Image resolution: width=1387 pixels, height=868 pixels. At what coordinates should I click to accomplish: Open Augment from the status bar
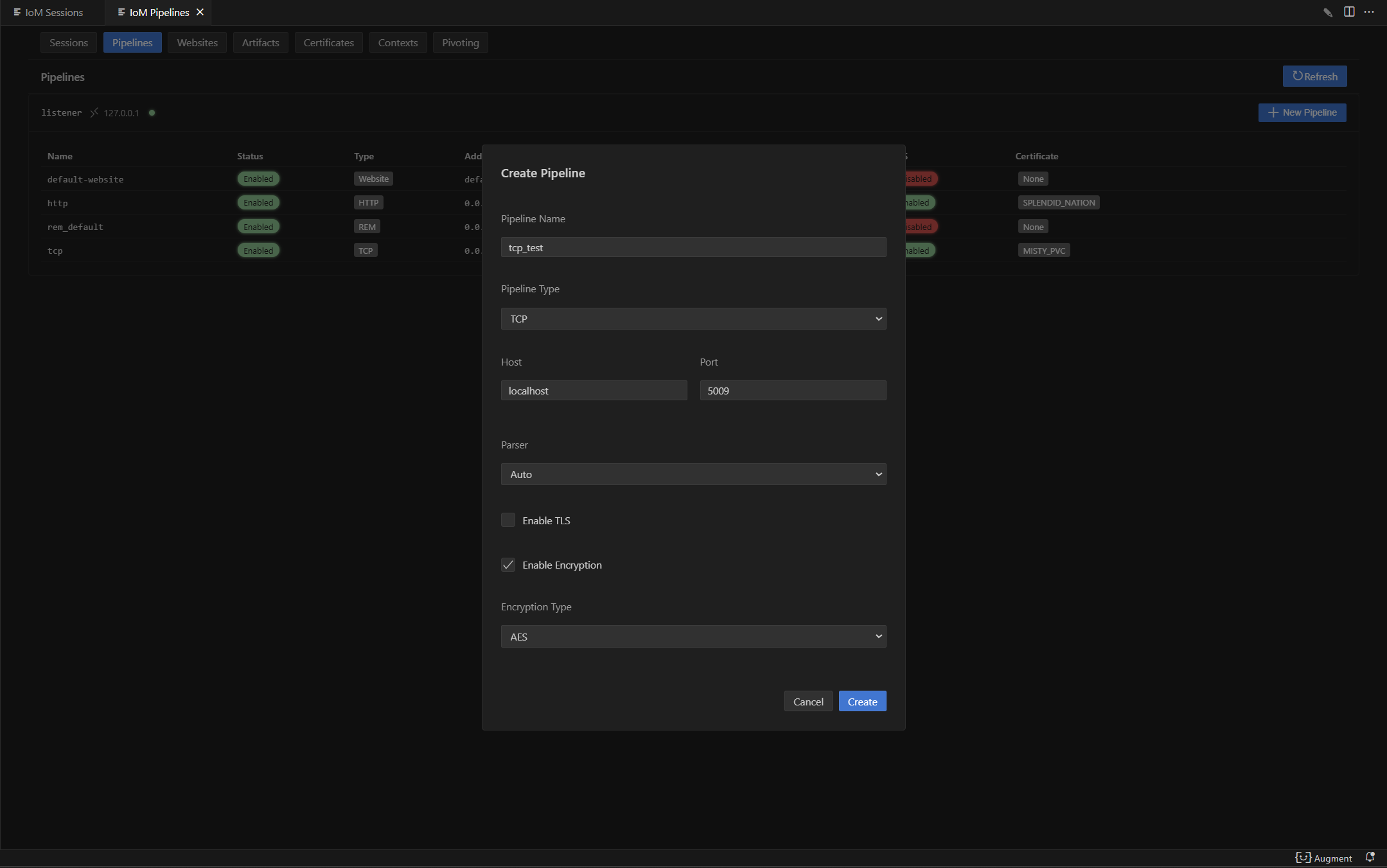click(x=1324, y=858)
